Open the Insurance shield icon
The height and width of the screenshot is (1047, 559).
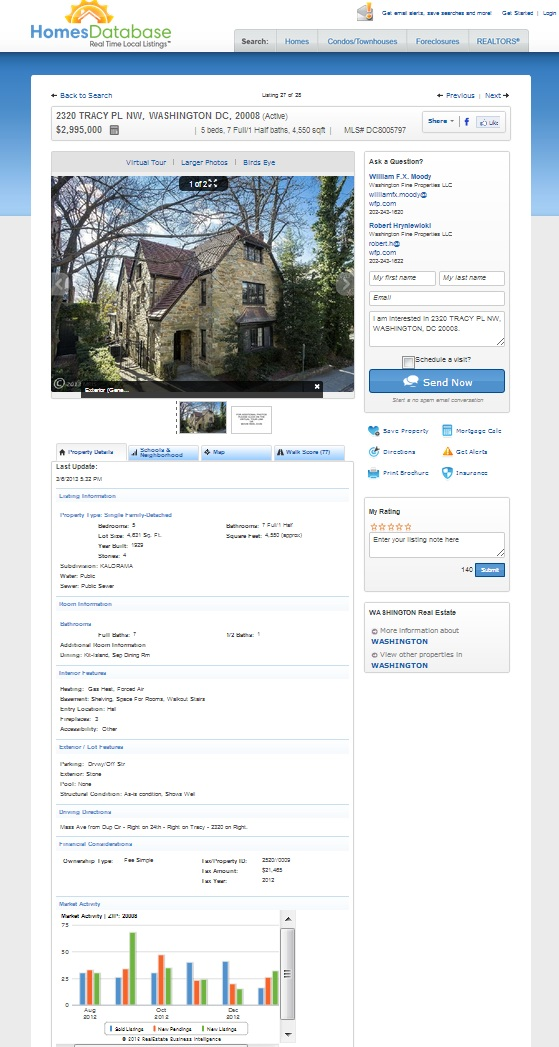447,473
